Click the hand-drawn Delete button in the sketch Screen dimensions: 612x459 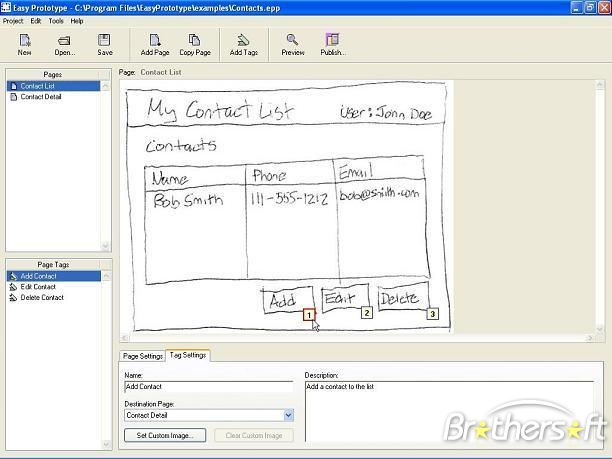click(403, 297)
